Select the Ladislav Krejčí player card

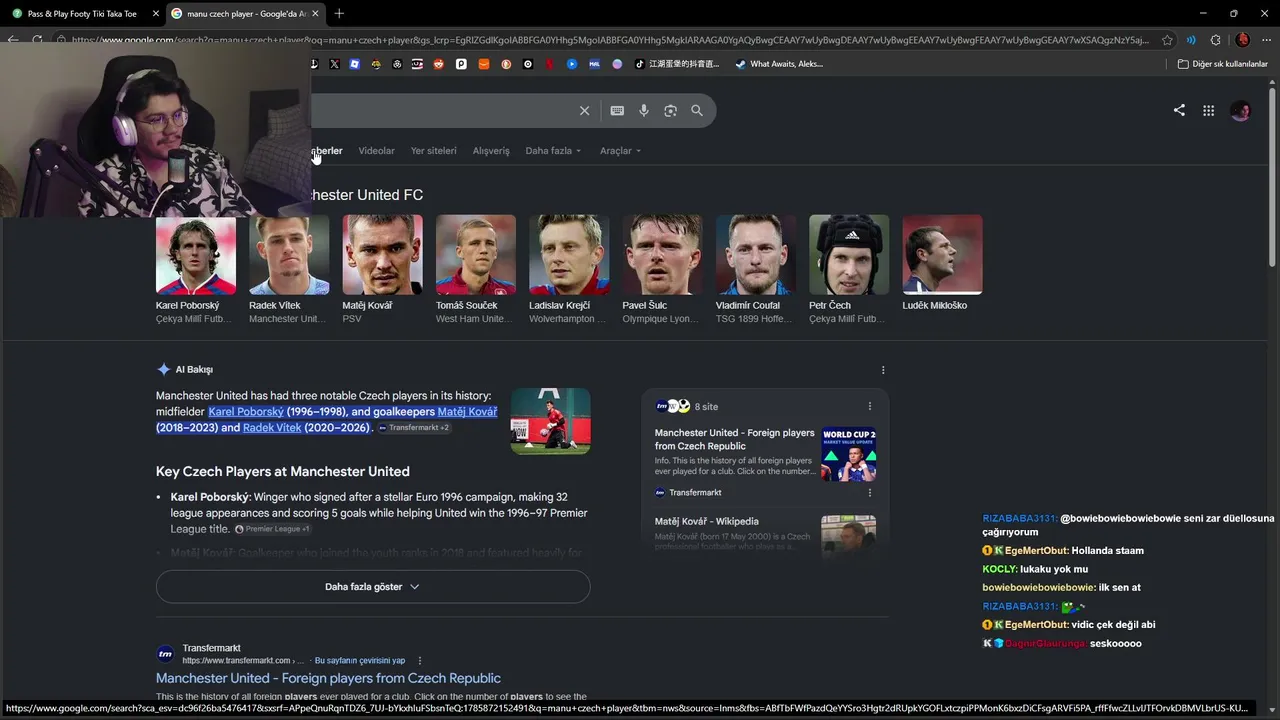click(569, 270)
